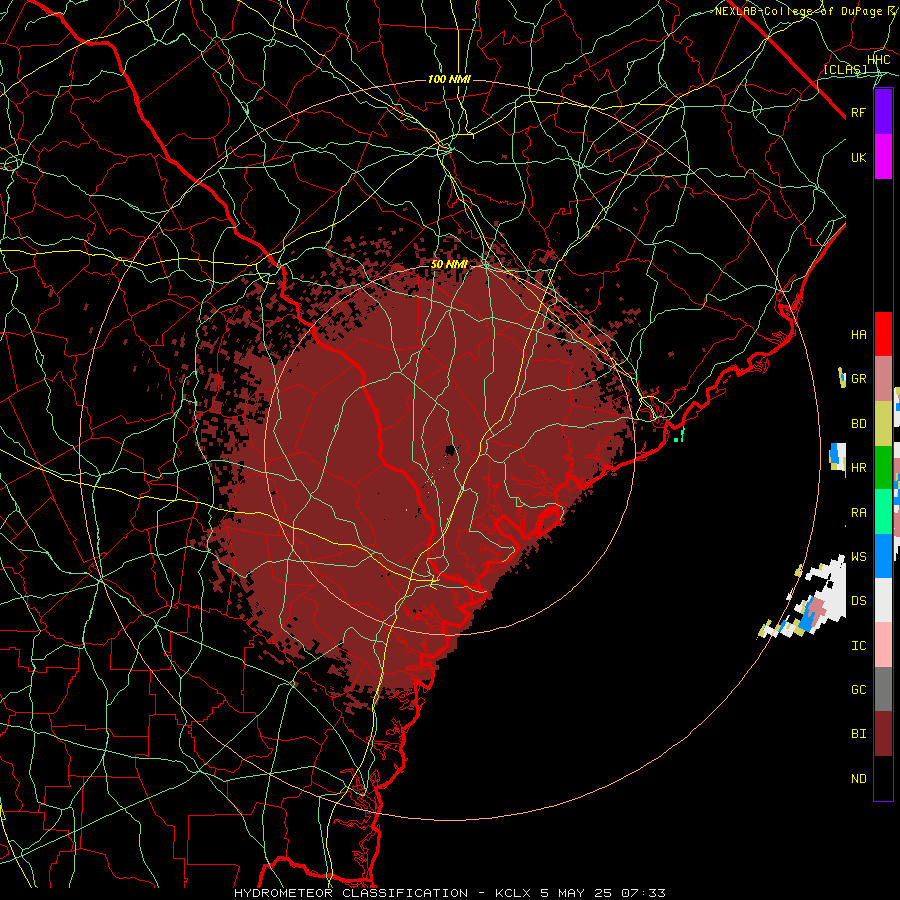900x900 pixels.
Task: Select the blue WS legend color swatch
Action: pos(883,556)
